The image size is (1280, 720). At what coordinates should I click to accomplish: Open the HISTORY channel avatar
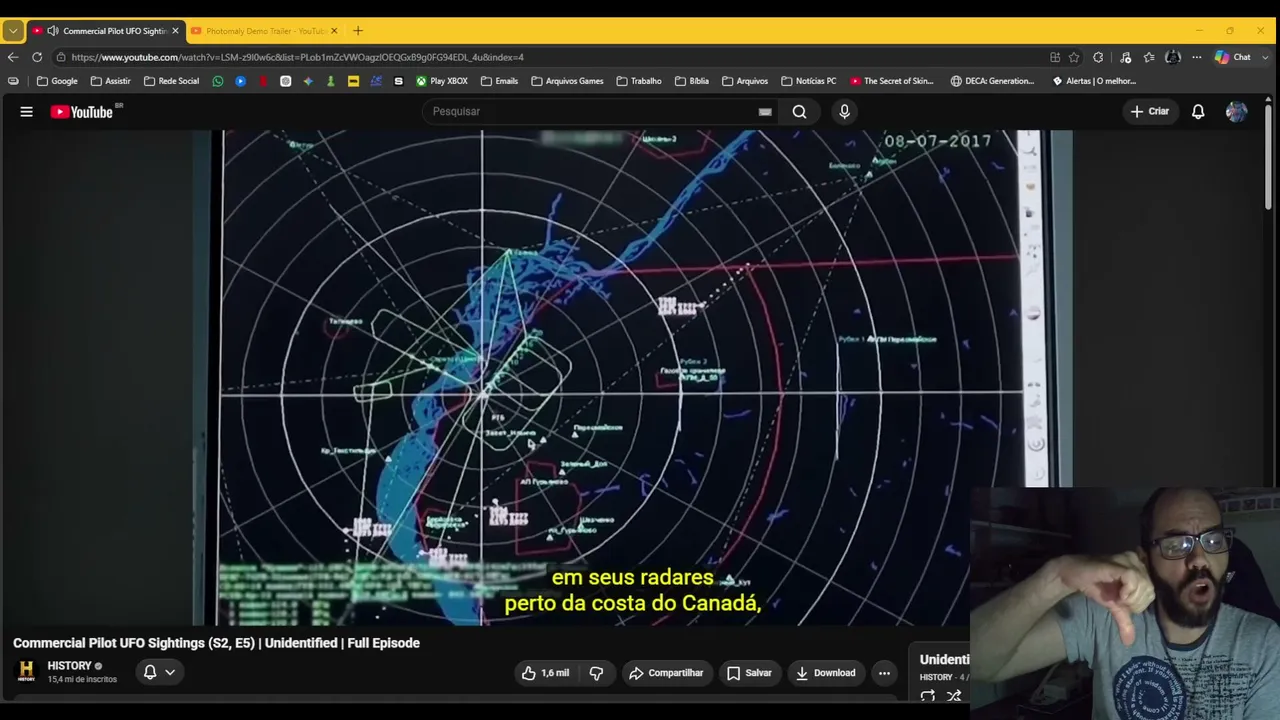26,672
